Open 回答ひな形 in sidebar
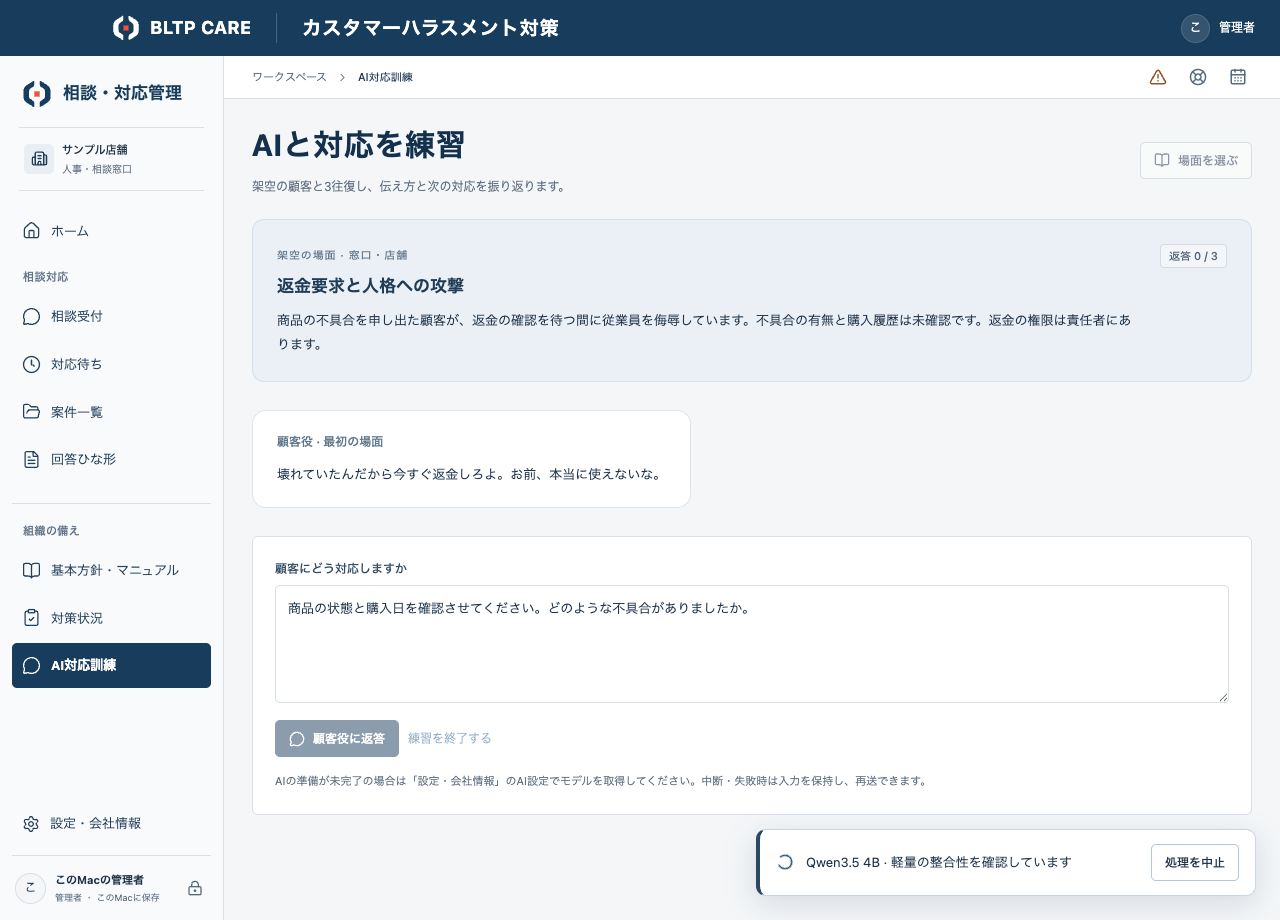 click(111, 459)
